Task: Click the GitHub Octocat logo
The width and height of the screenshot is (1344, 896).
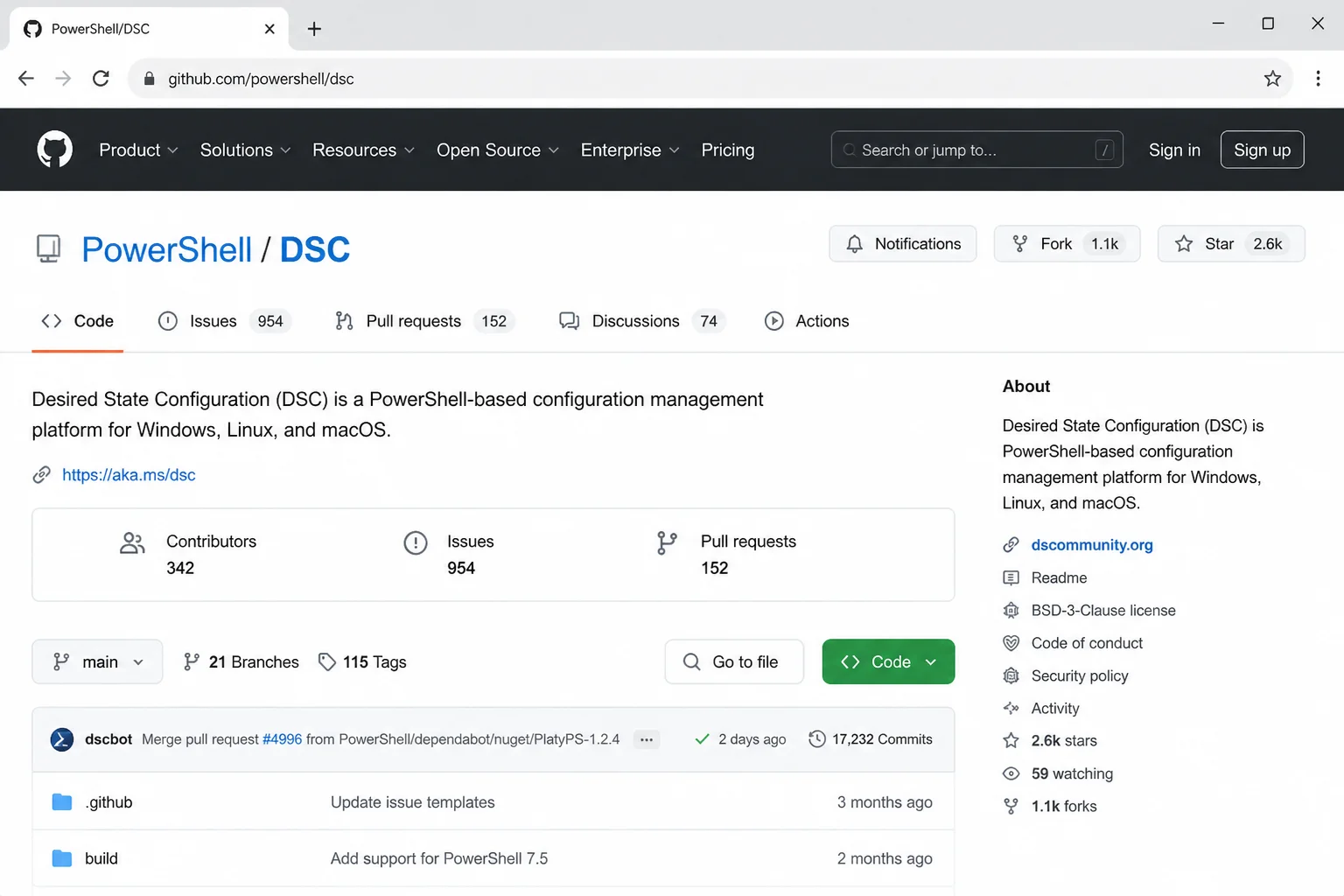Action: pos(54,150)
